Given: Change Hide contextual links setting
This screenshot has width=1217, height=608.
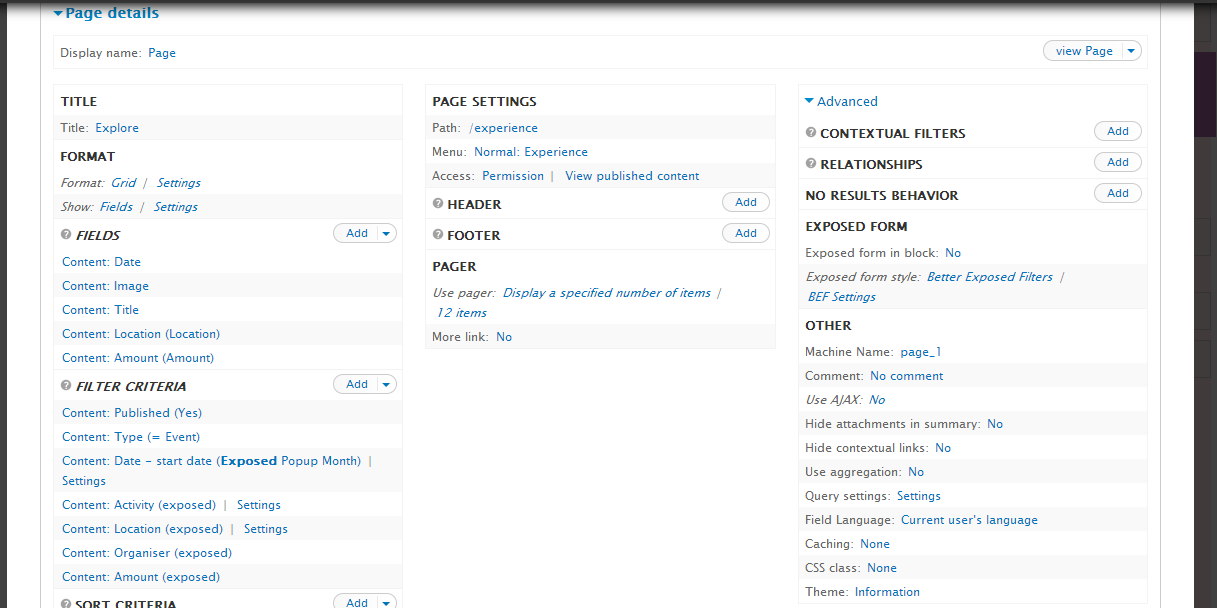Looking at the screenshot, I should [x=943, y=448].
